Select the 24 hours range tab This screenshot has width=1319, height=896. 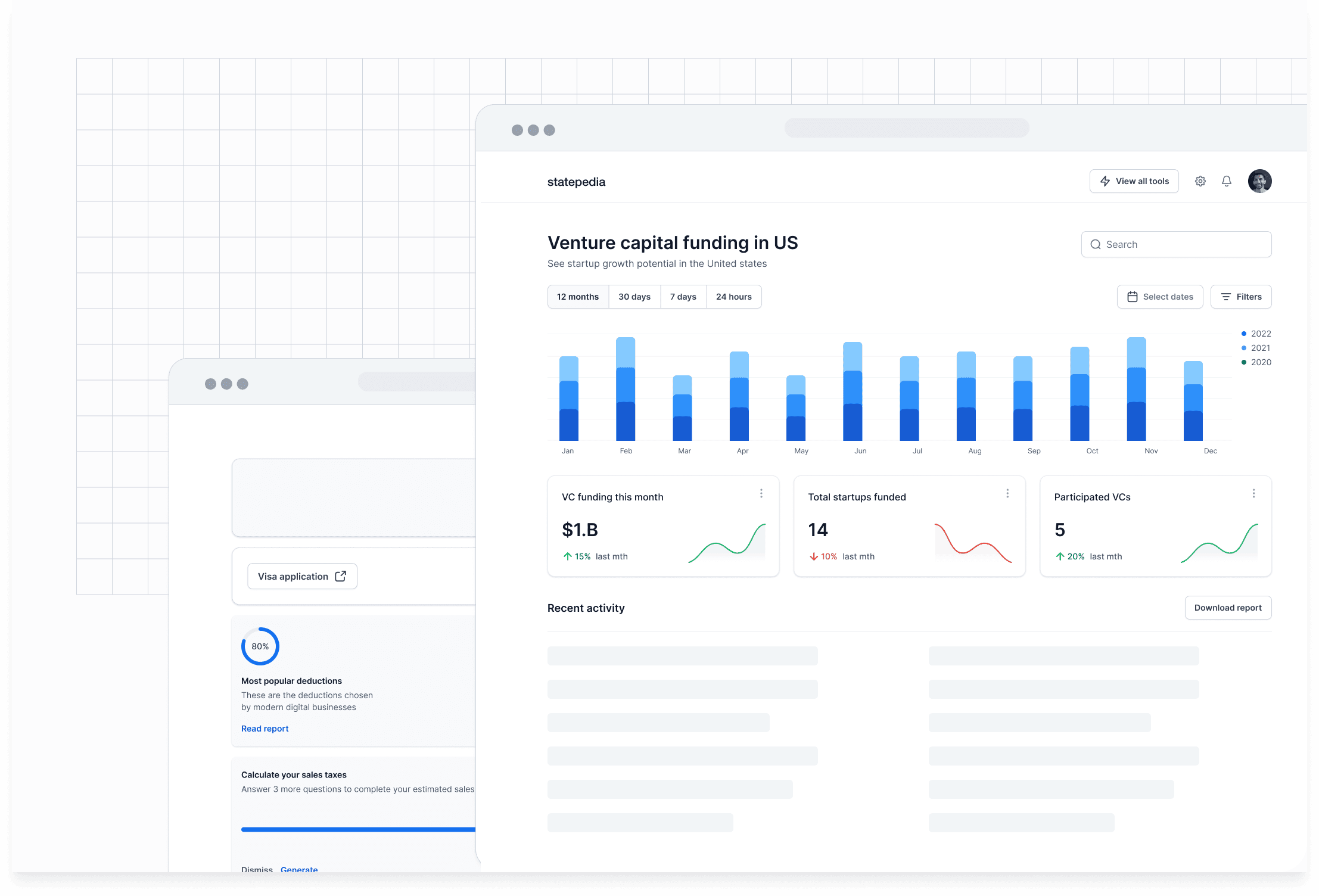[733, 297]
